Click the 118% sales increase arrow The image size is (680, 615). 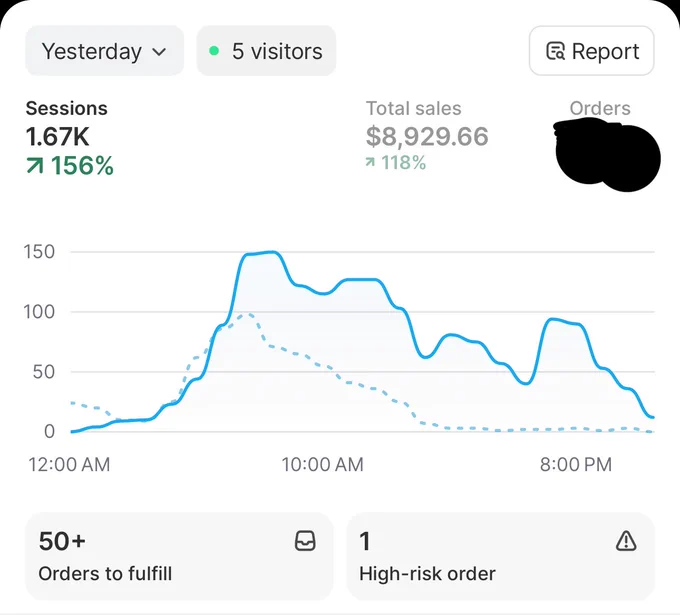(x=370, y=163)
